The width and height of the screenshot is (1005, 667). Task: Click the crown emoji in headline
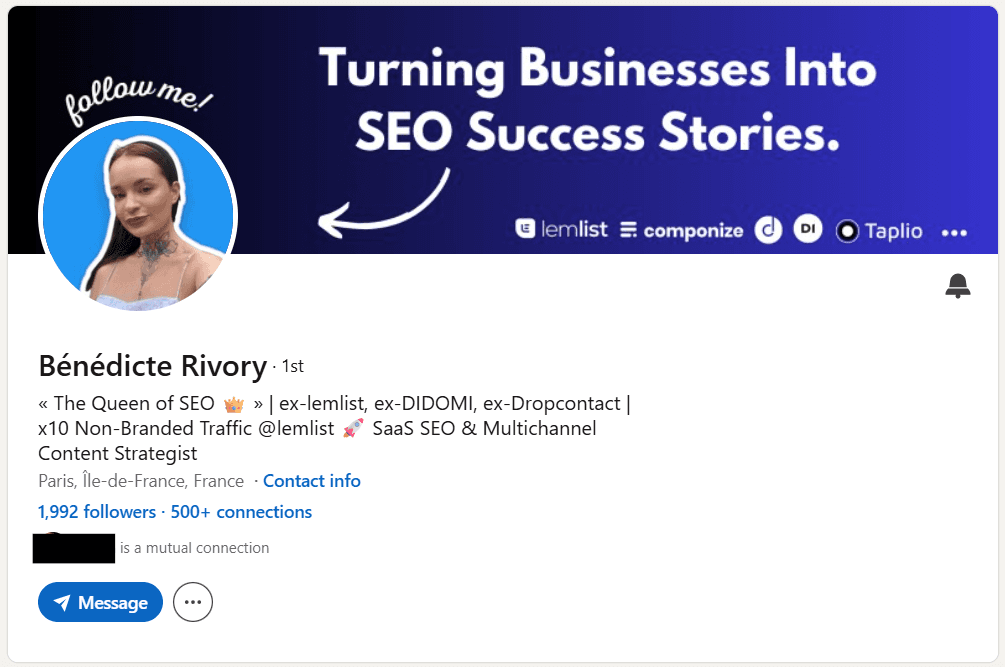click(234, 404)
